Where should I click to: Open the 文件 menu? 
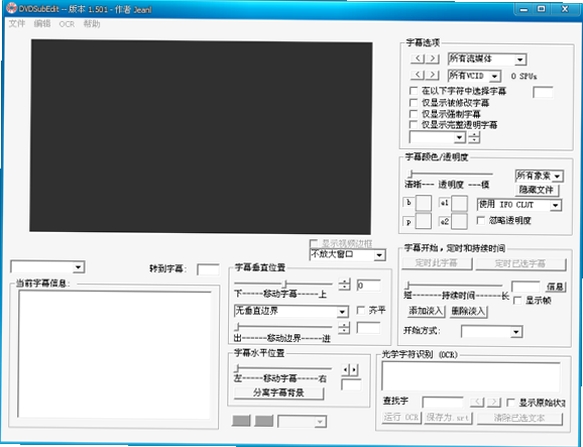point(17,24)
